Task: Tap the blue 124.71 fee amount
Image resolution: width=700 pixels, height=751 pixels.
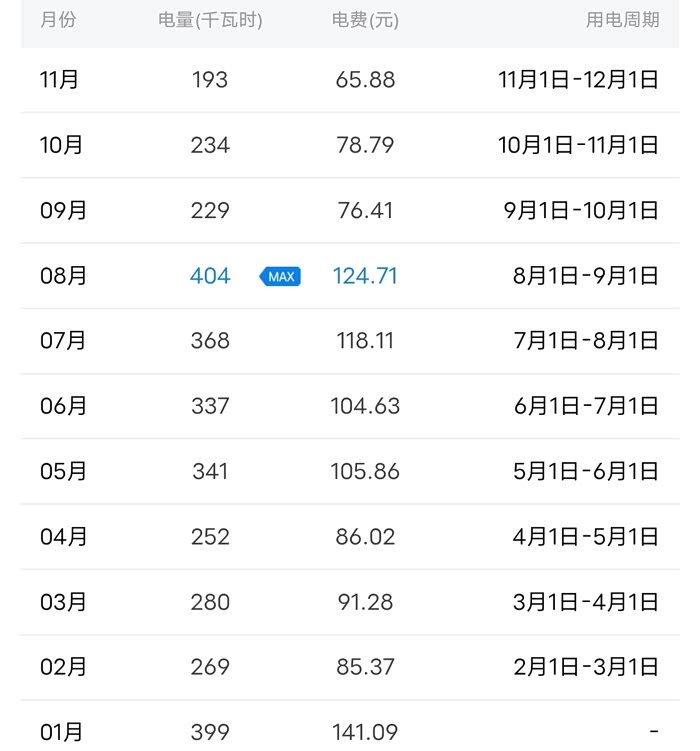Action: (365, 276)
